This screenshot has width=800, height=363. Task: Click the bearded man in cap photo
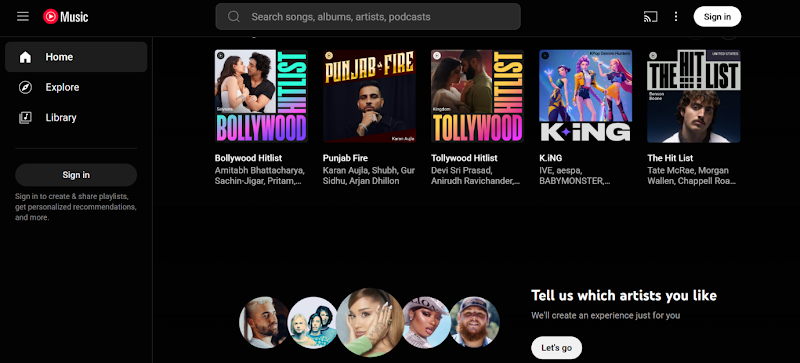coord(474,323)
